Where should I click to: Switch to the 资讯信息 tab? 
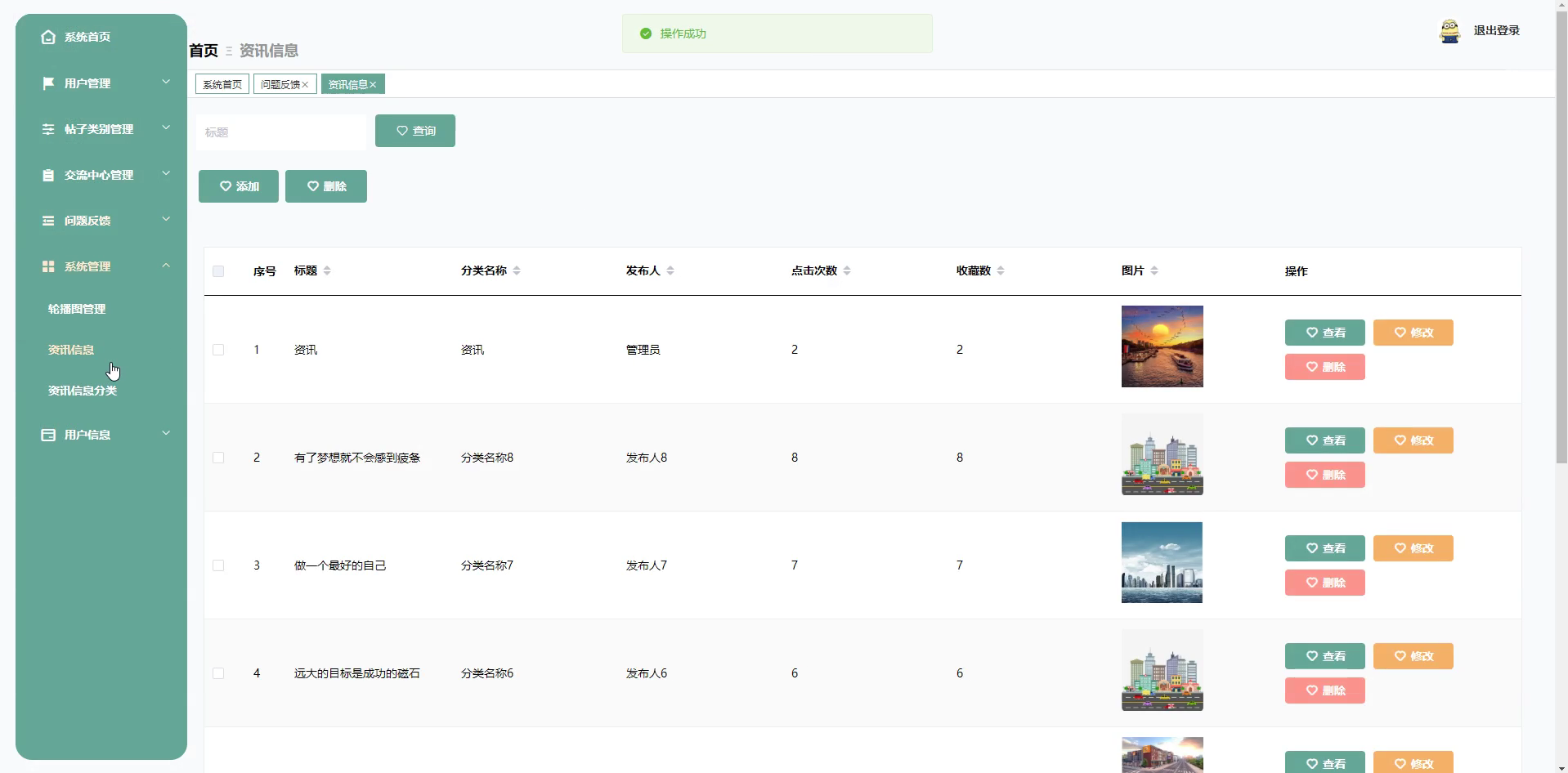pos(348,84)
